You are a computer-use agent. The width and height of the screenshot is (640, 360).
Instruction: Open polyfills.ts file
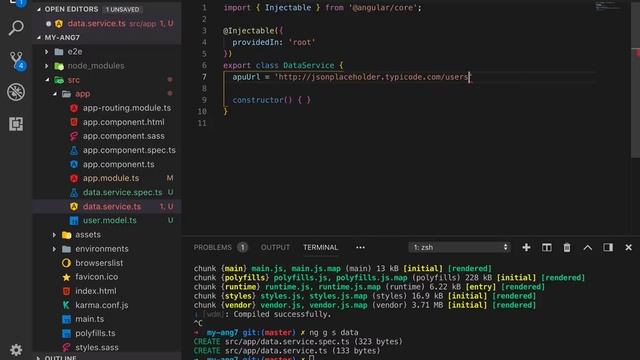pos(107,333)
